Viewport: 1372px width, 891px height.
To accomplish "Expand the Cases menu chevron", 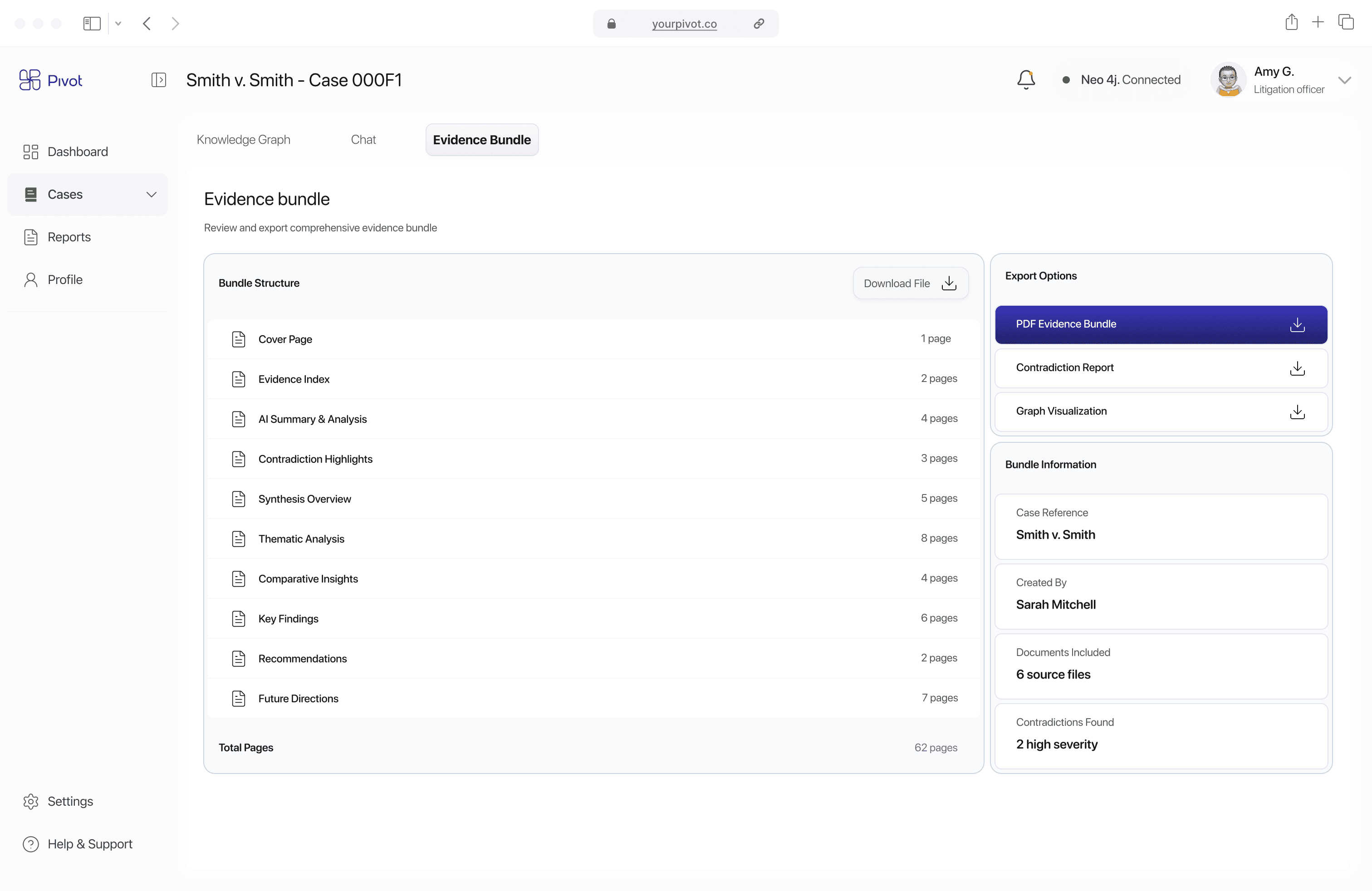I will [151, 194].
